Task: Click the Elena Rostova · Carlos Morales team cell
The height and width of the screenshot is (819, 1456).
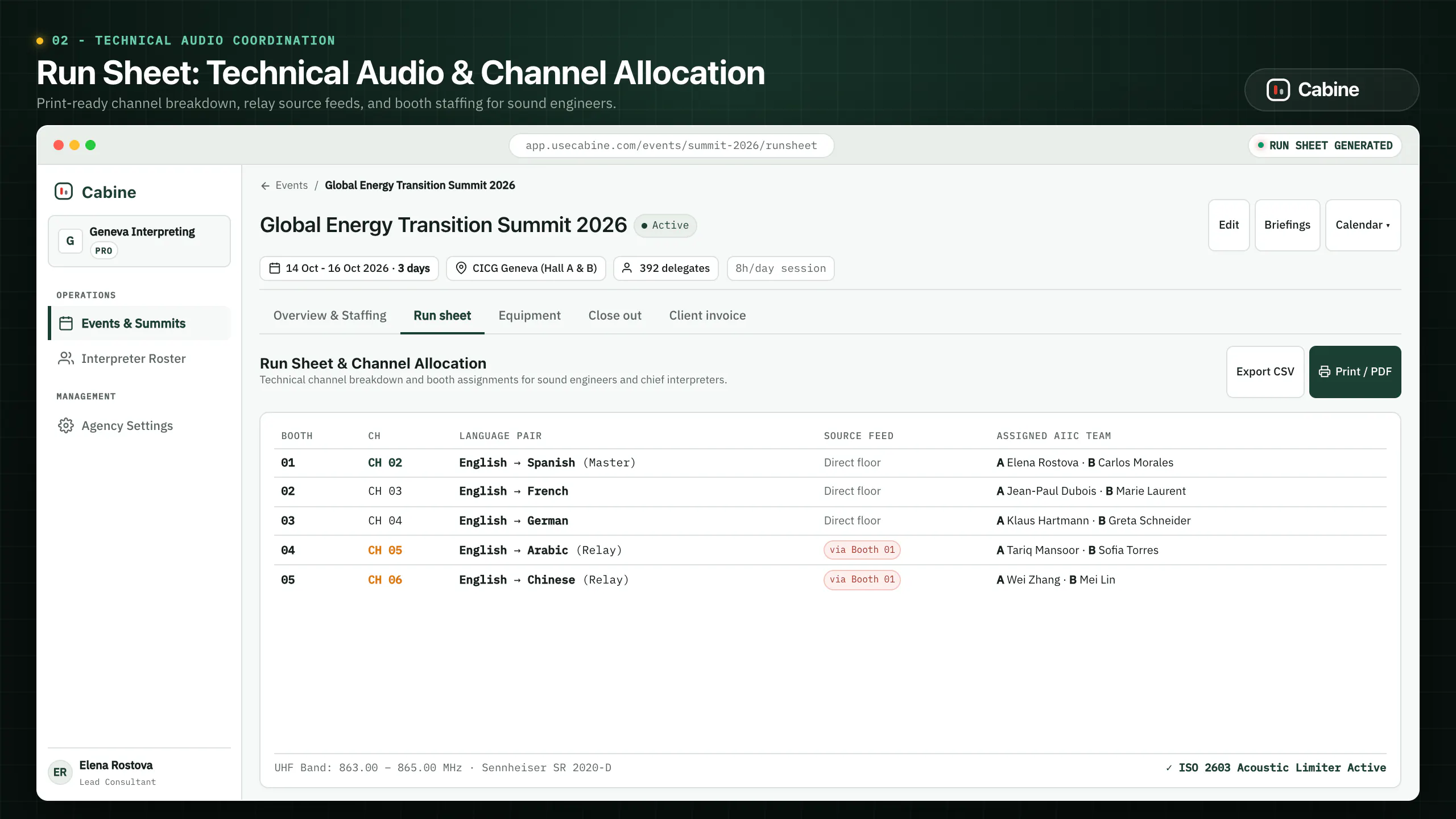Action: click(x=1085, y=463)
